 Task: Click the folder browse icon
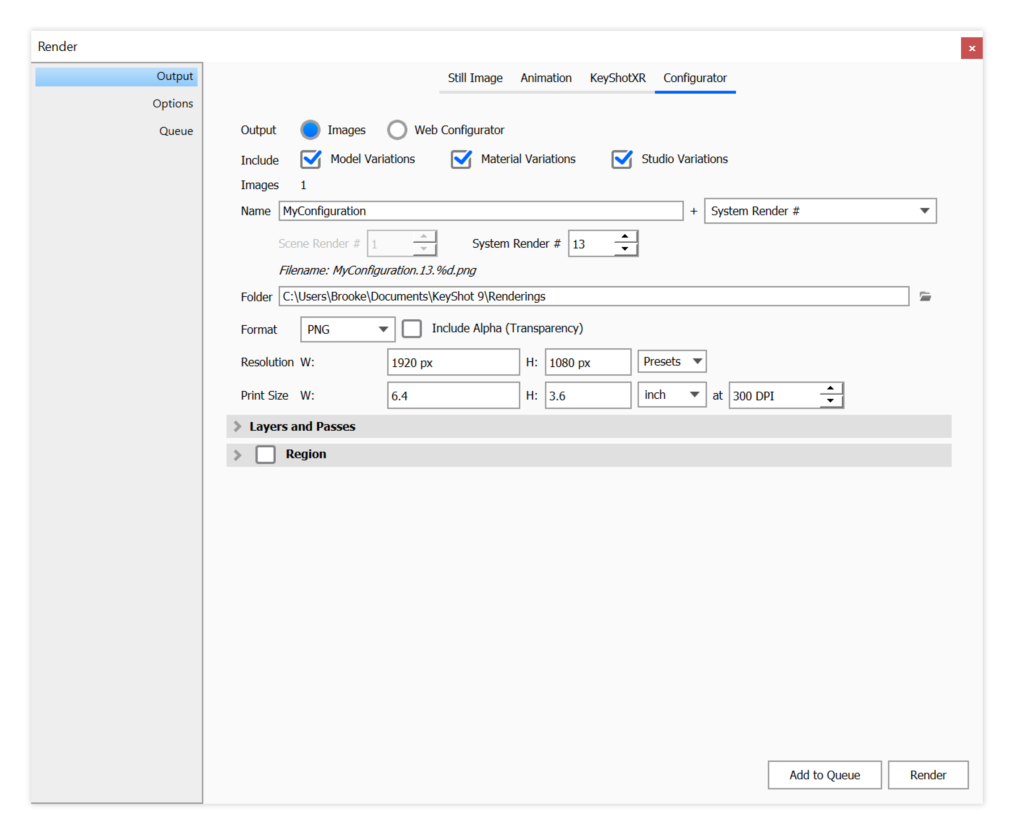point(925,297)
